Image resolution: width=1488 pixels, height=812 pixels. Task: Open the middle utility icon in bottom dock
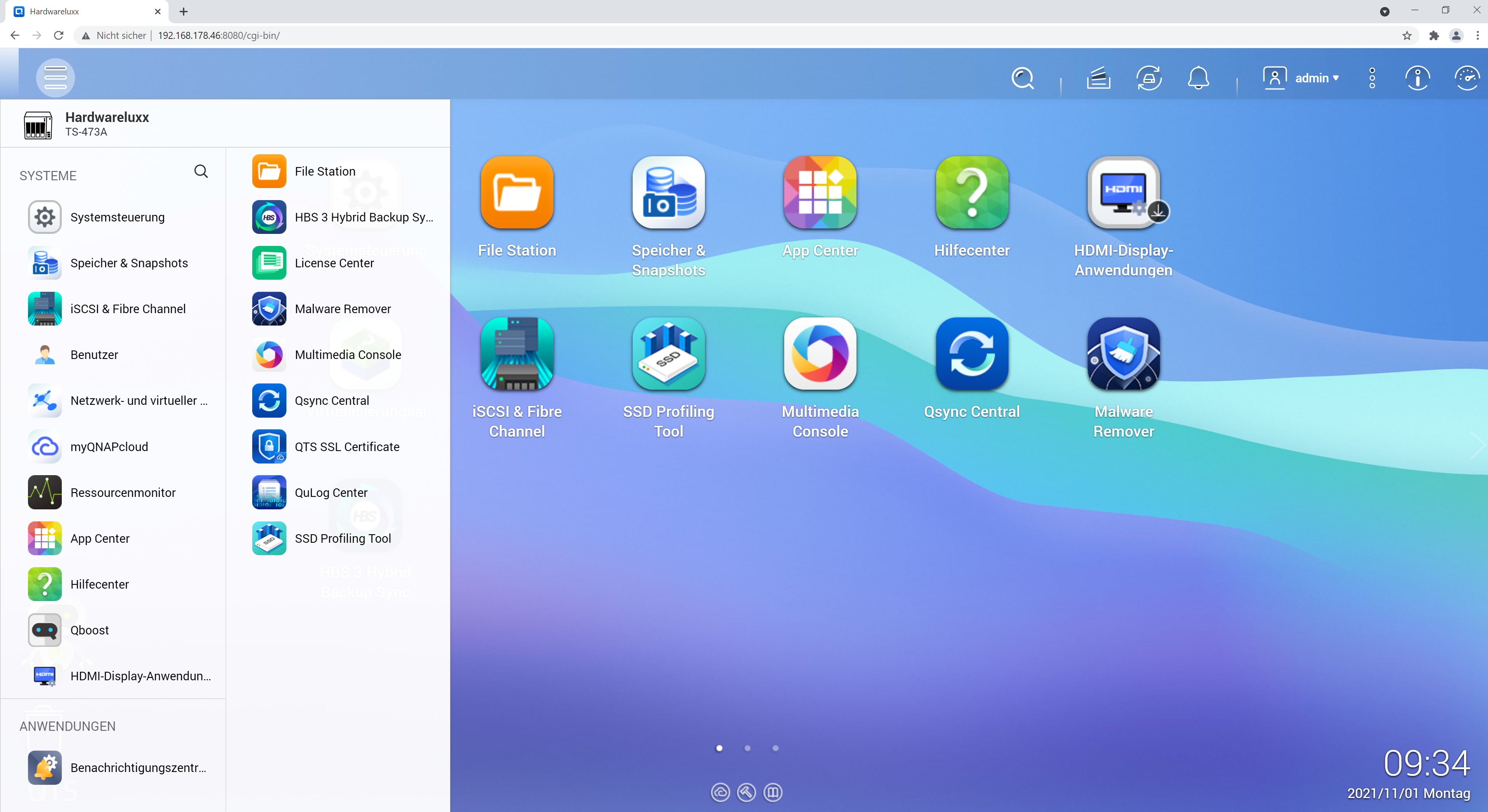coord(746,792)
